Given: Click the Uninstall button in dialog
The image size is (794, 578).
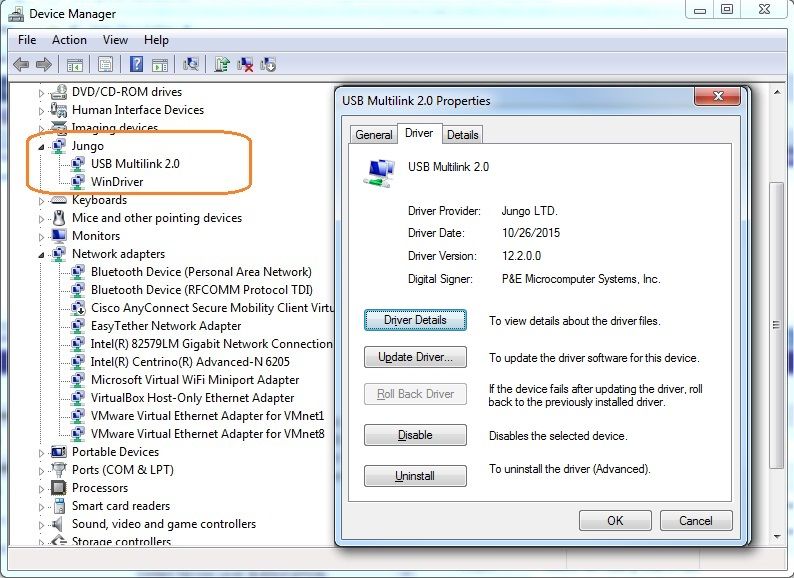Looking at the screenshot, I should pos(415,476).
